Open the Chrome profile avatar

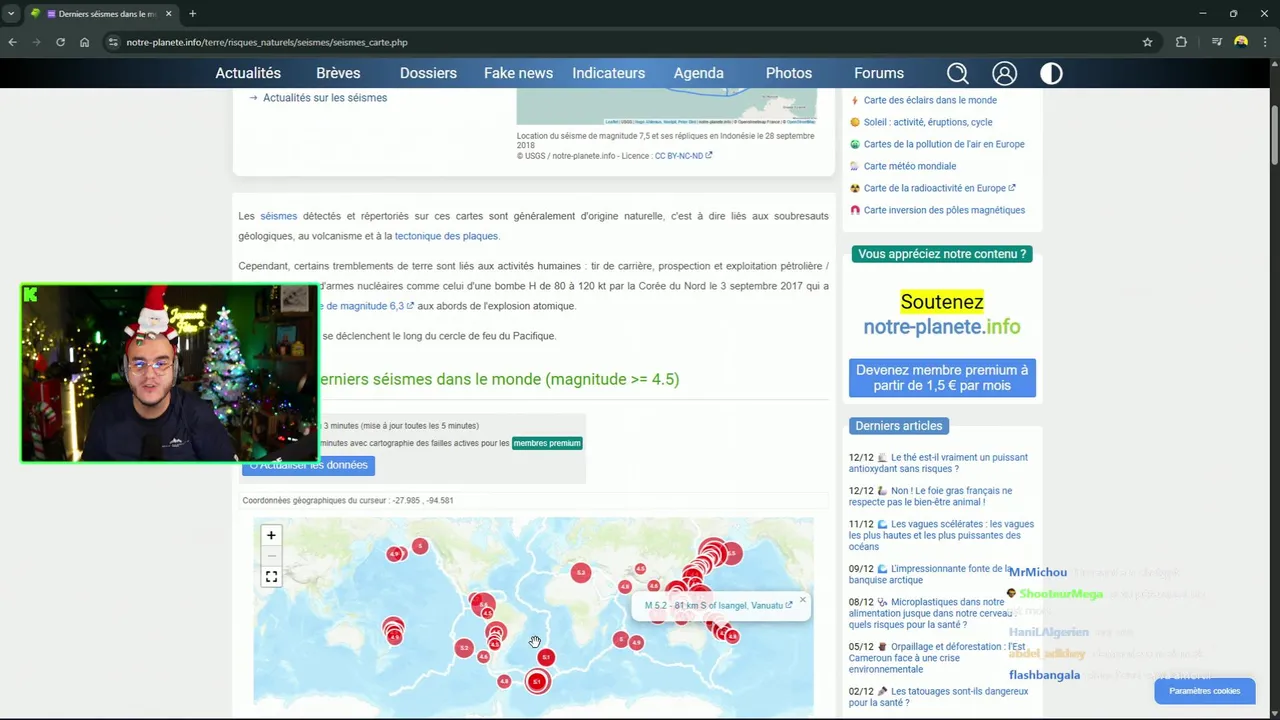(x=1241, y=42)
